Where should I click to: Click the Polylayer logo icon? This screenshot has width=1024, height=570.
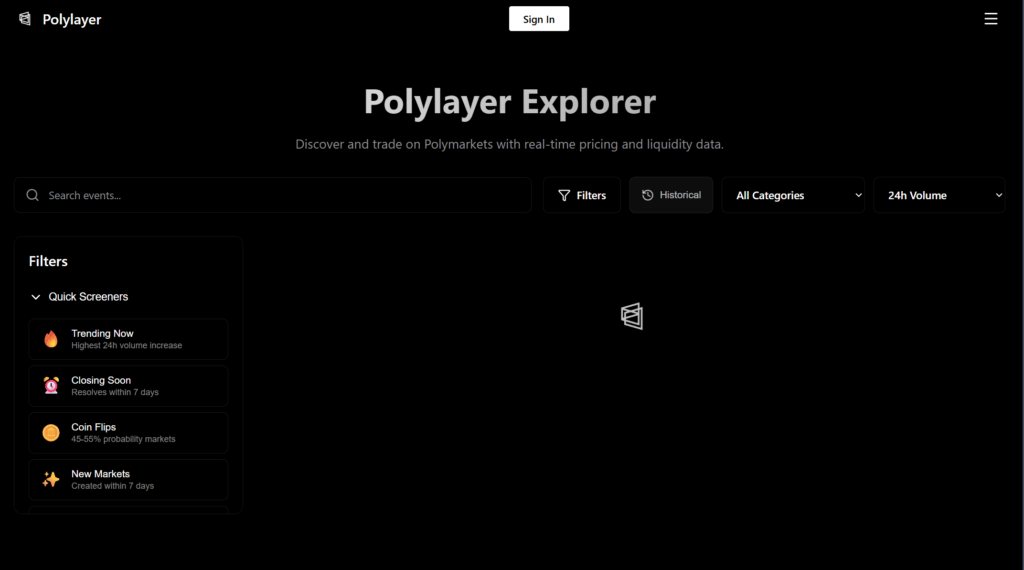click(x=25, y=19)
